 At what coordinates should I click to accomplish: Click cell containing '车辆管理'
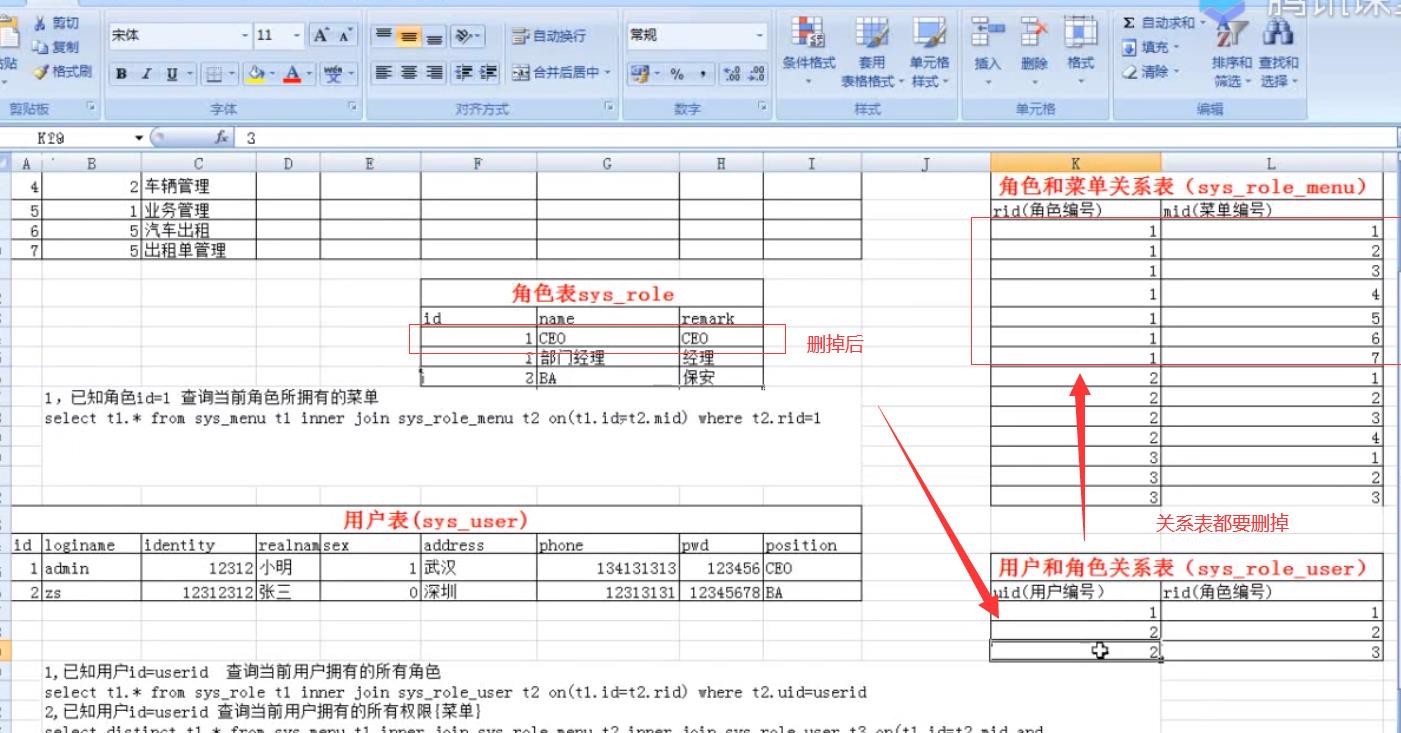[x=199, y=185]
